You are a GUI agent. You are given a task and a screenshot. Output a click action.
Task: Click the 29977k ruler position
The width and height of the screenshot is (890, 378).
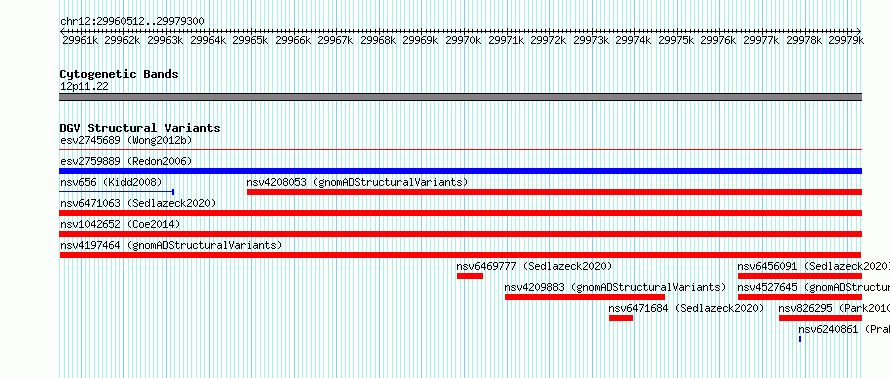coord(761,40)
